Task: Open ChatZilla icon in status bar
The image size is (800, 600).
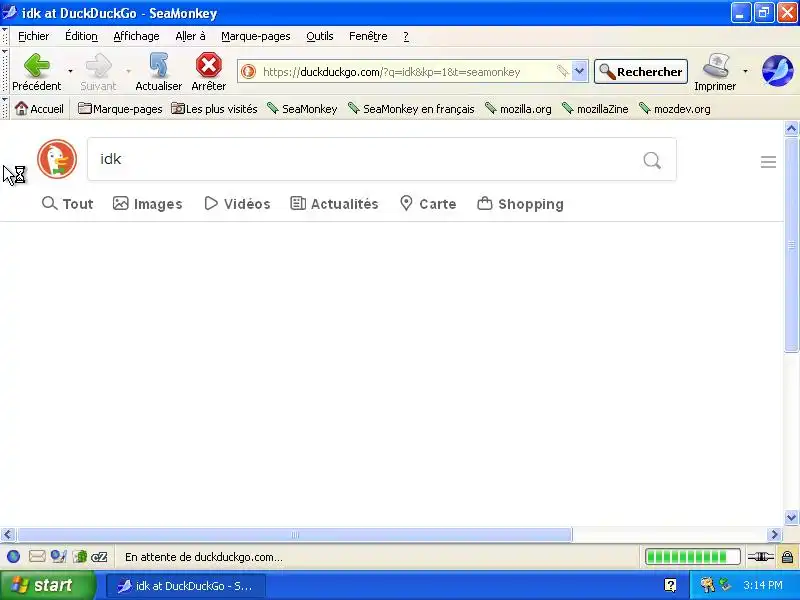Action: [x=99, y=557]
